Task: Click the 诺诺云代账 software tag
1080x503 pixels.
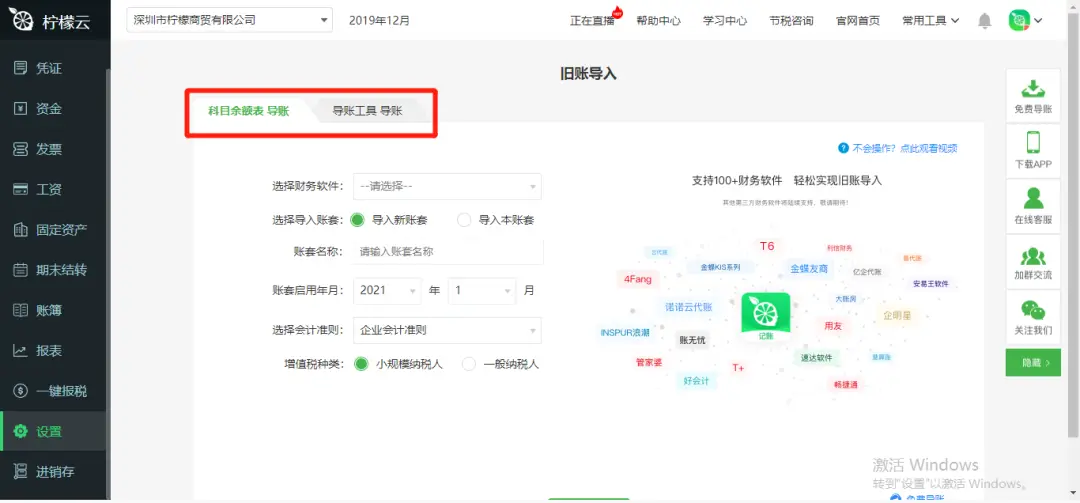Action: [688, 307]
